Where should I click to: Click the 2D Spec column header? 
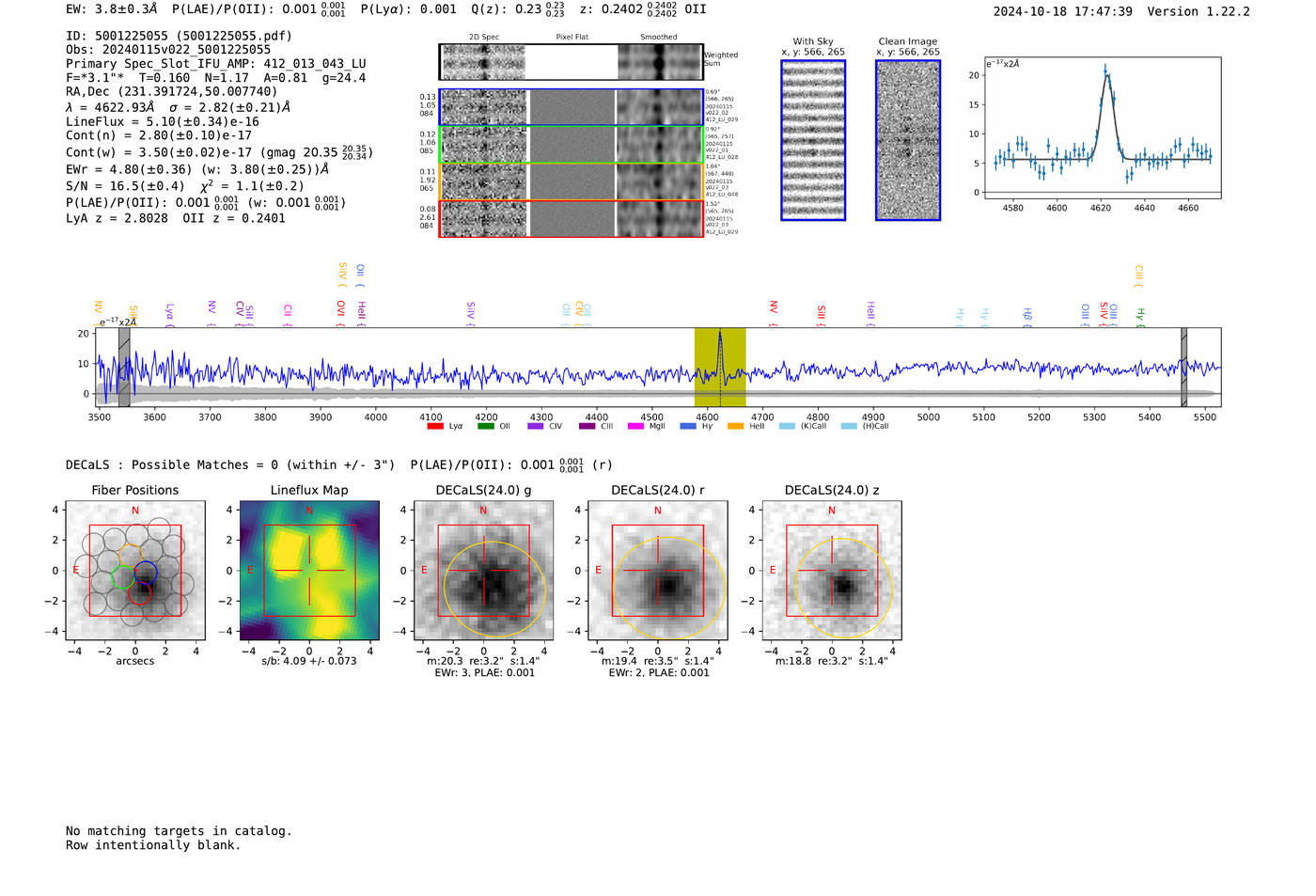(x=484, y=37)
